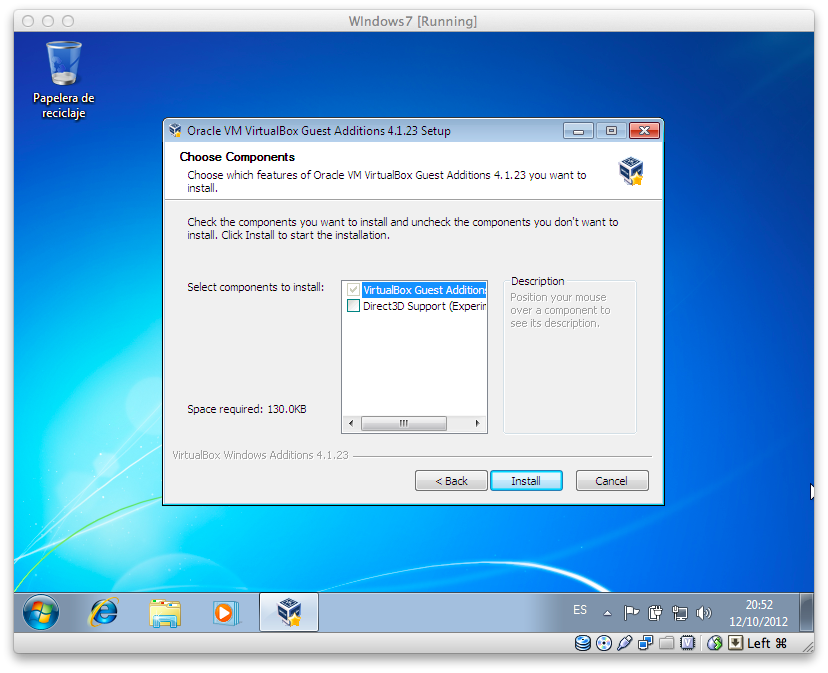Image resolution: width=828 pixels, height=673 pixels.
Task: Click the Install button
Action: (526, 481)
